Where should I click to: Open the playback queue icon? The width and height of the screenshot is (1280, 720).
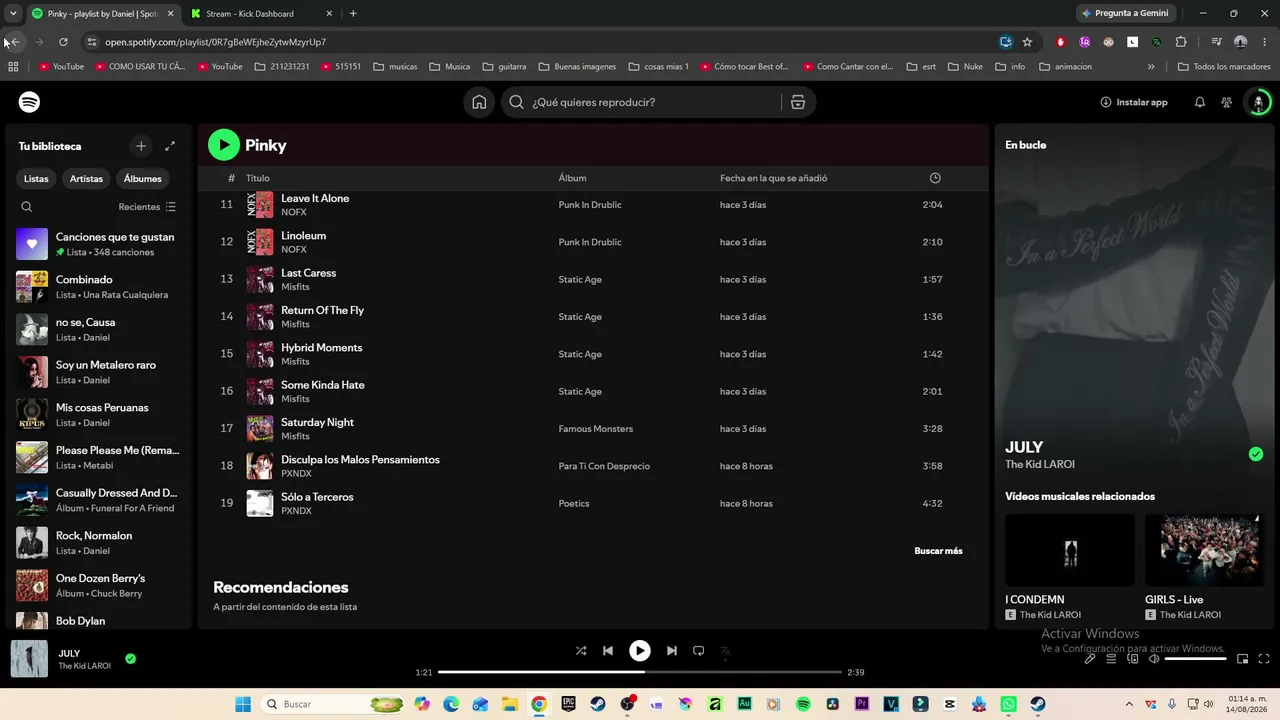tap(1111, 659)
